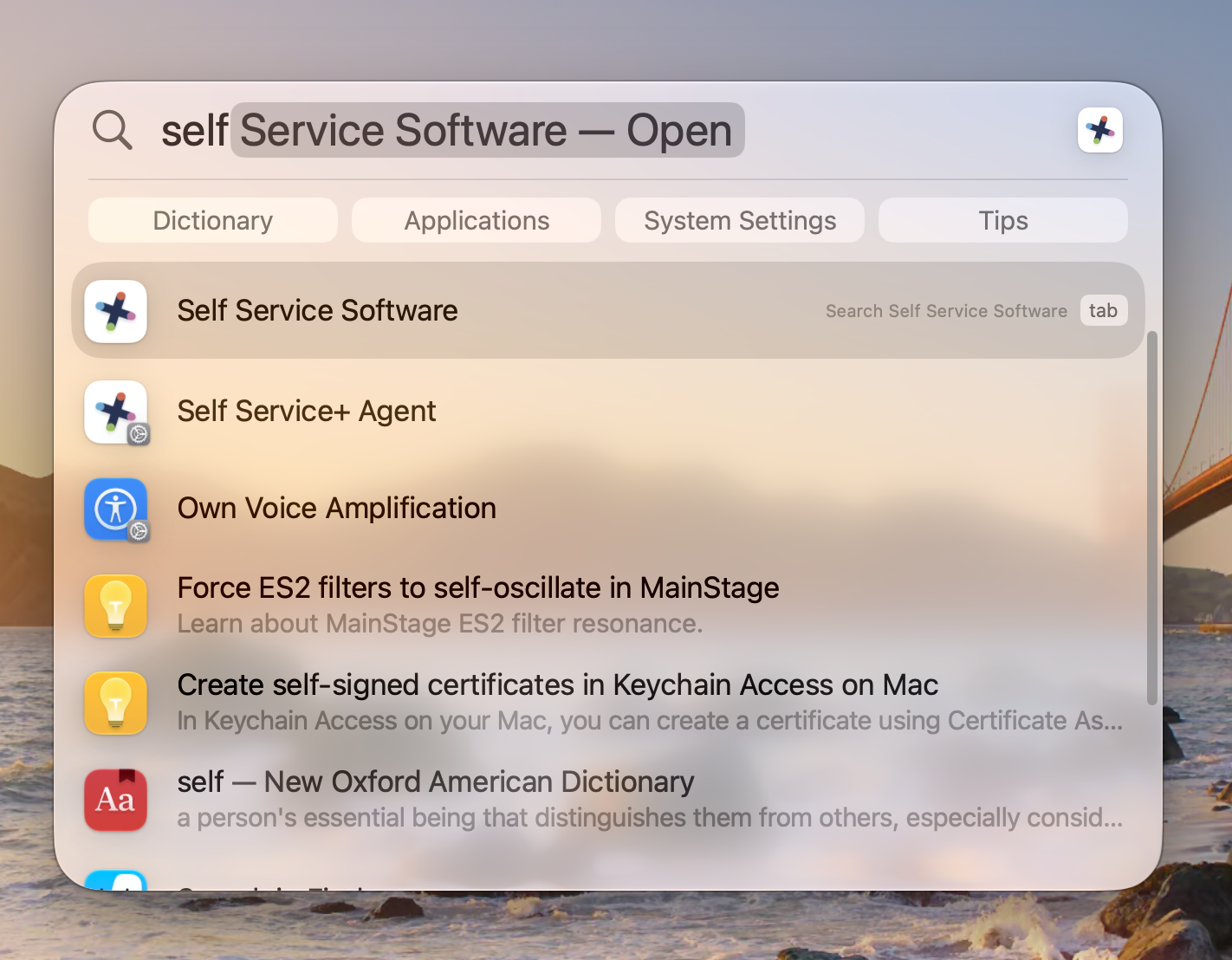
Task: Click the tab key button for Self Service Software
Action: pos(1104,310)
